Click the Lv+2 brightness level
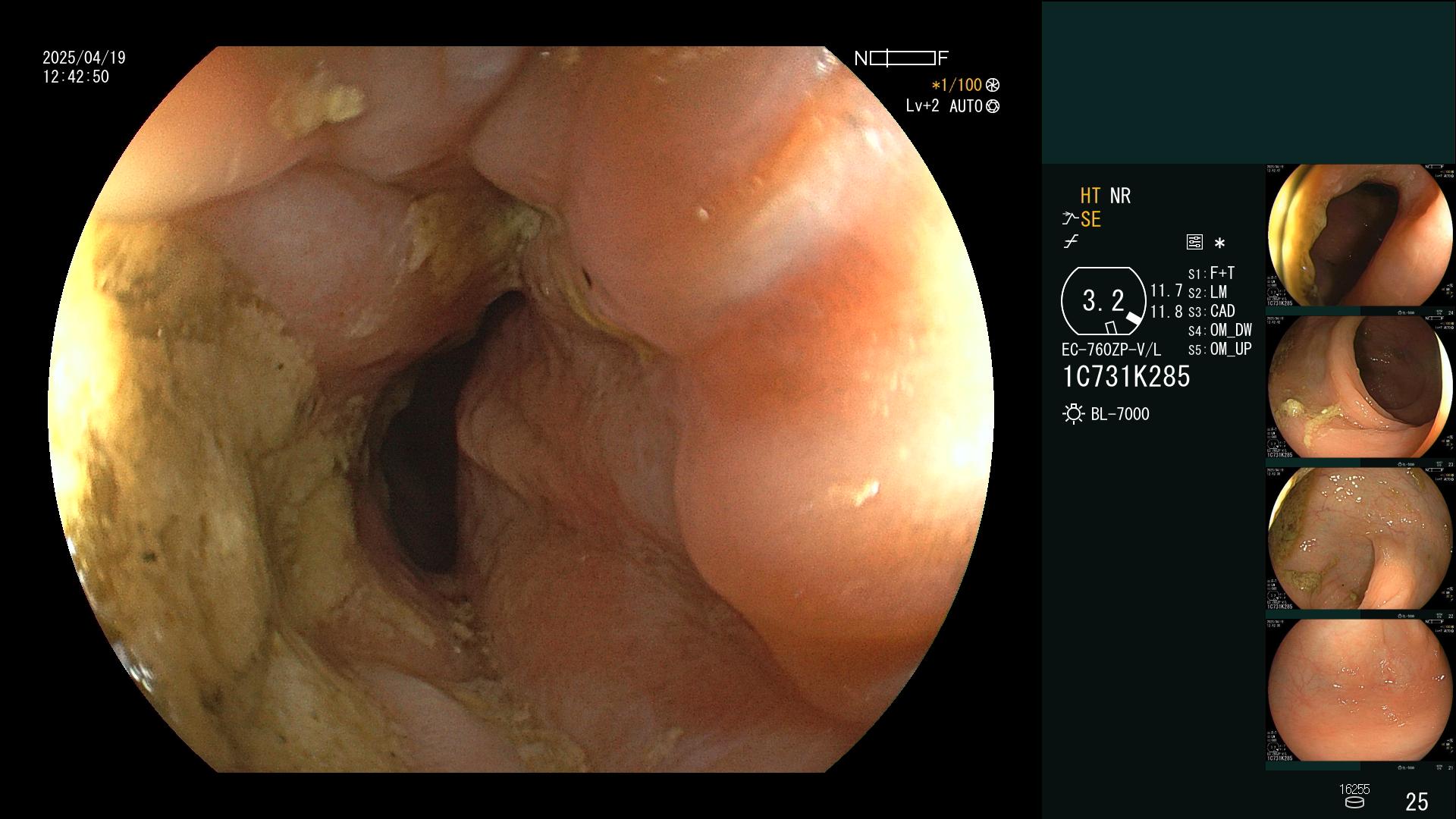This screenshot has width=1456, height=819. [922, 106]
